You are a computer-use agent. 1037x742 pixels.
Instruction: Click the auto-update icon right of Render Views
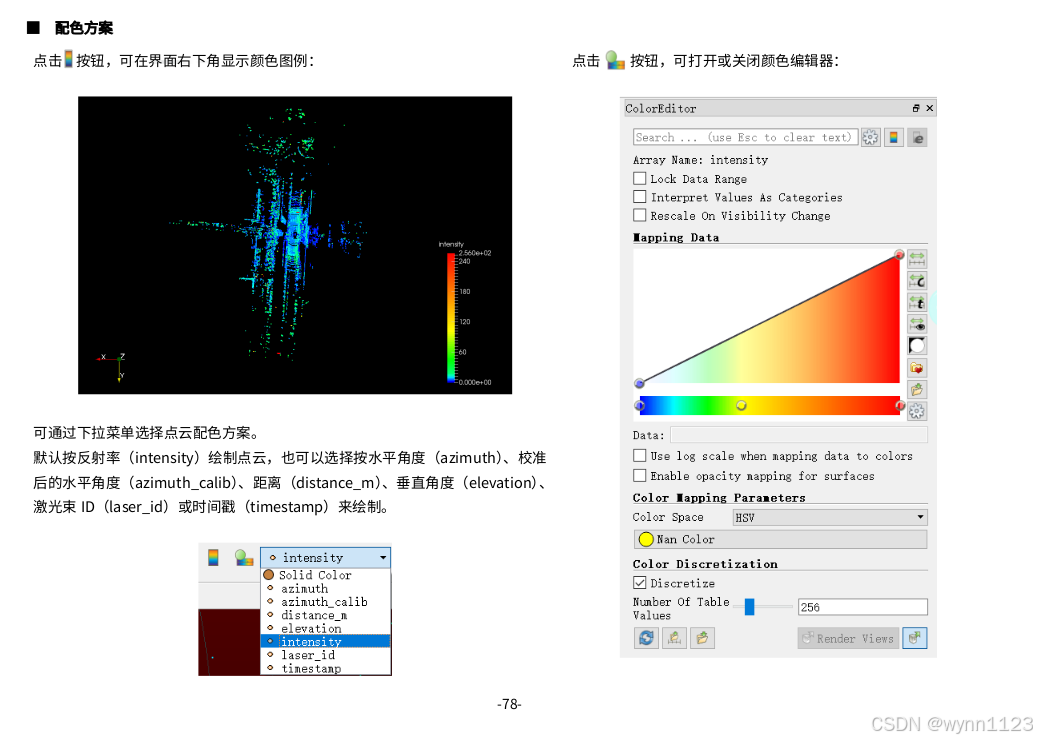click(x=915, y=638)
